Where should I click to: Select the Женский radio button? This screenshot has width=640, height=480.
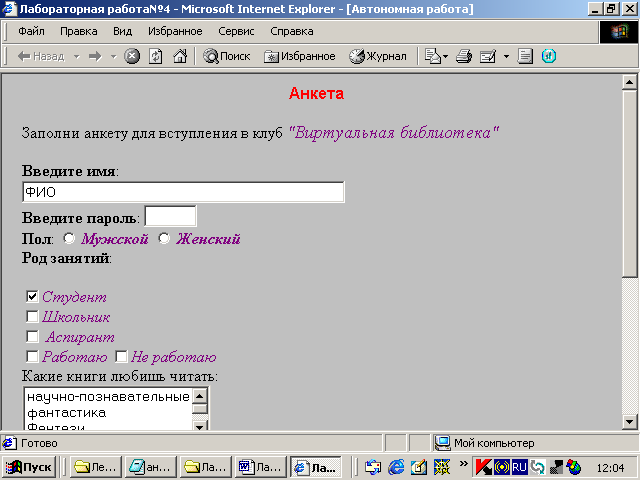tap(164, 238)
